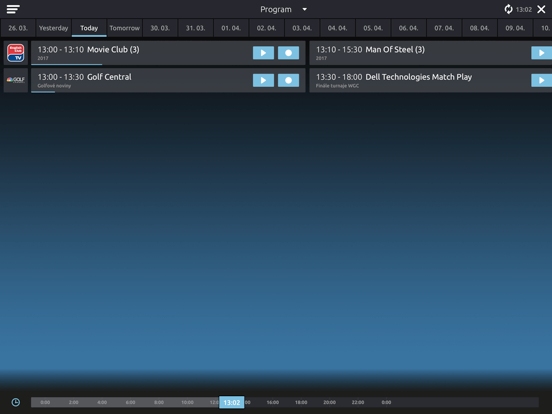This screenshot has height=414, width=552.
Task: Play Movie Club (3) program
Action: coord(263,53)
